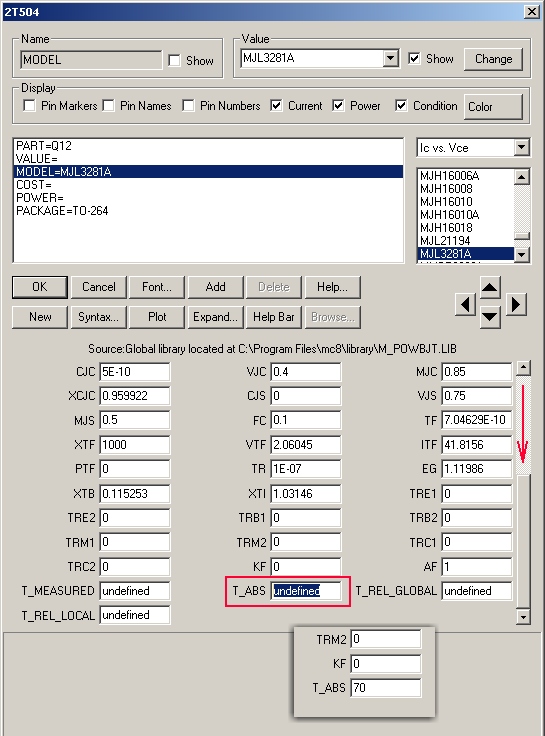Open the Color button
Screen dimensions: 545x736
493,107
